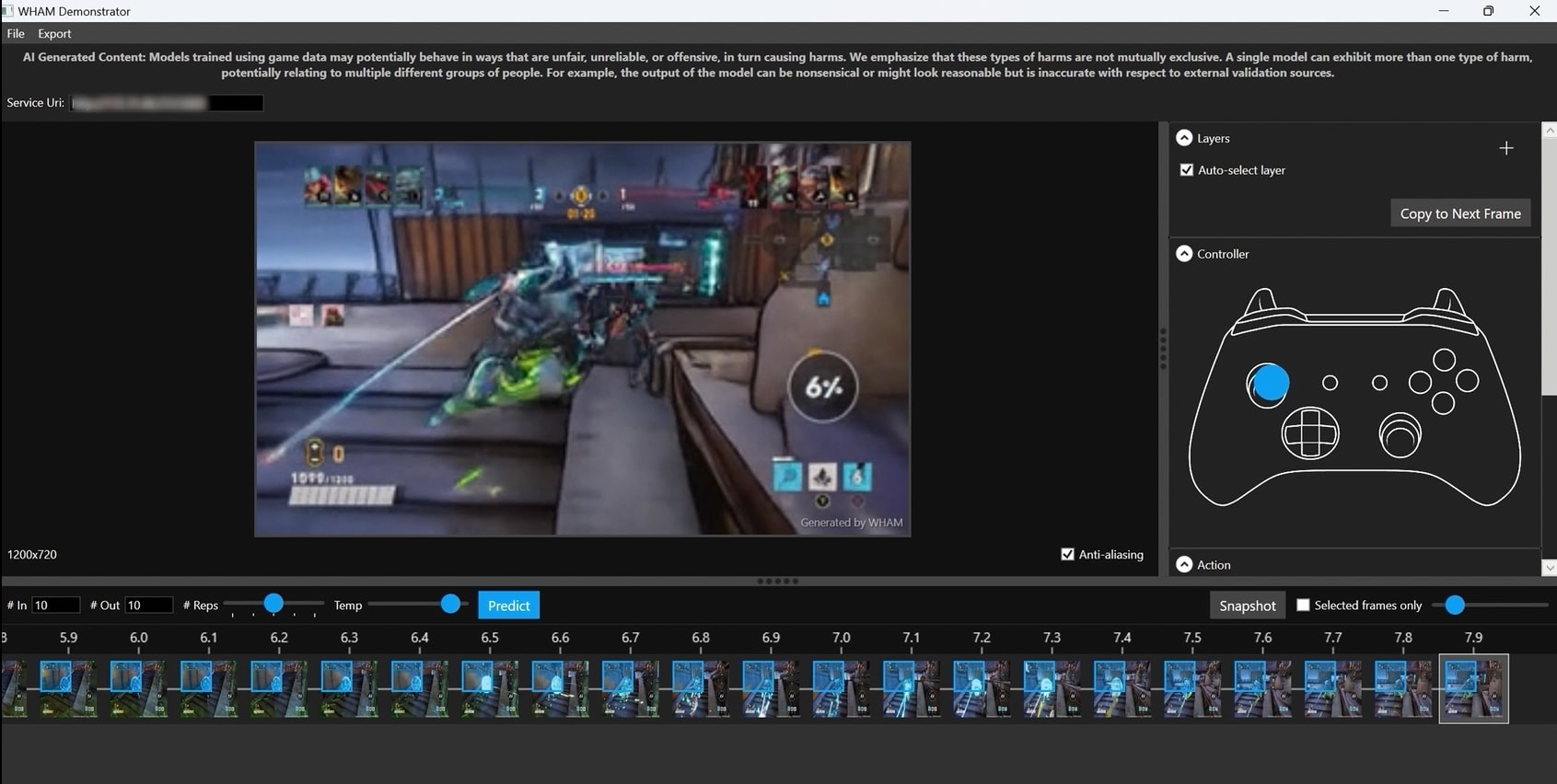The height and width of the screenshot is (784, 1557).
Task: Collapse the Action panel section
Action: pyautogui.click(x=1184, y=565)
